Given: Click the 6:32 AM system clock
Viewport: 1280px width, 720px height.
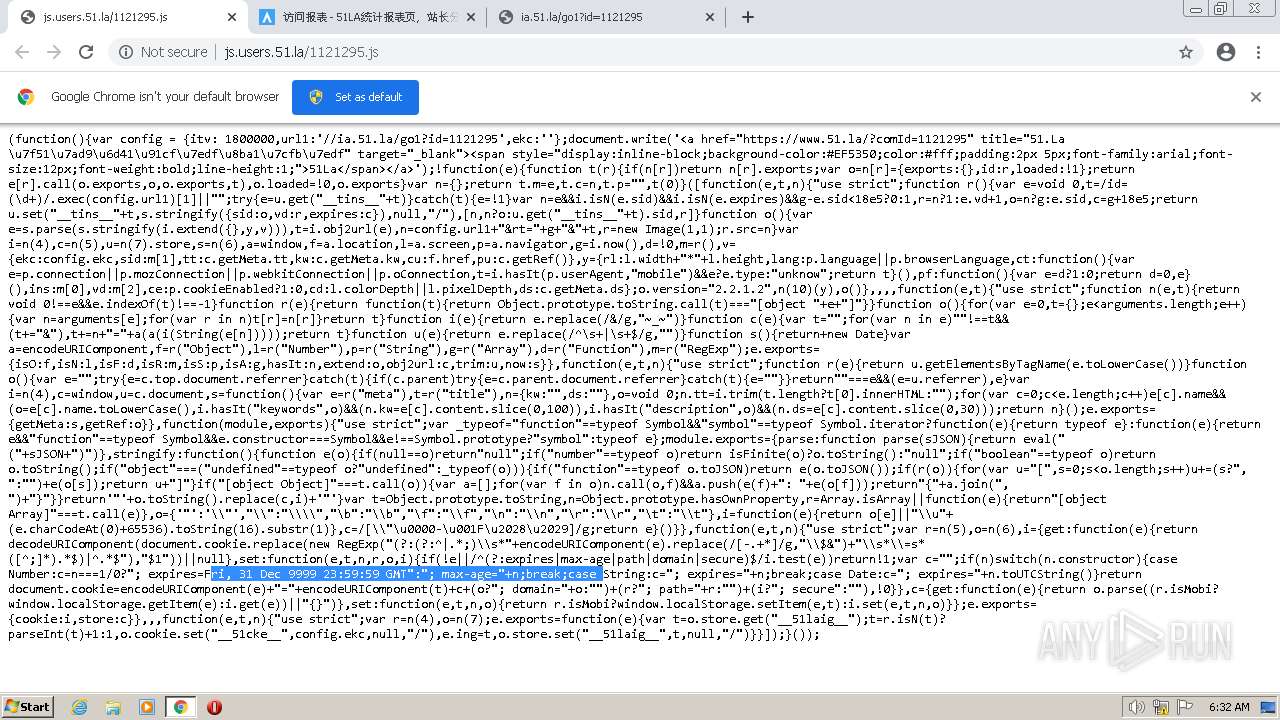Looking at the screenshot, I should tap(1229, 707).
